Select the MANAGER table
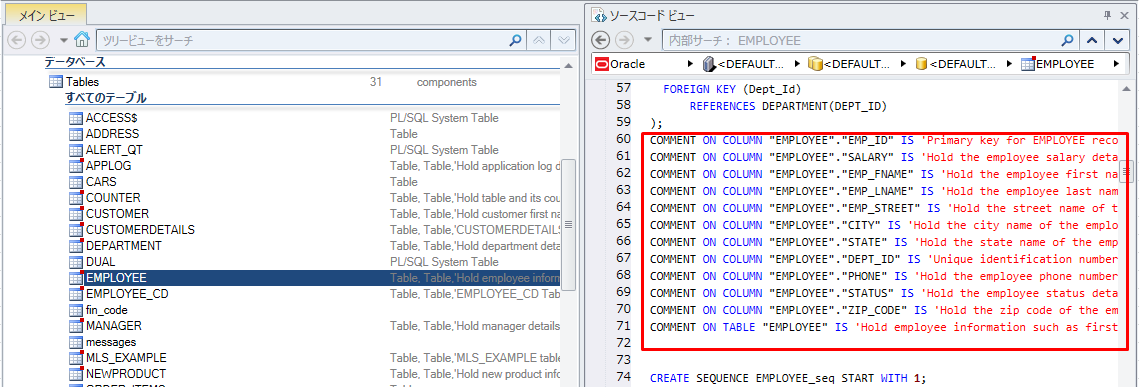This screenshot has height=387, width=1139. [x=113, y=326]
